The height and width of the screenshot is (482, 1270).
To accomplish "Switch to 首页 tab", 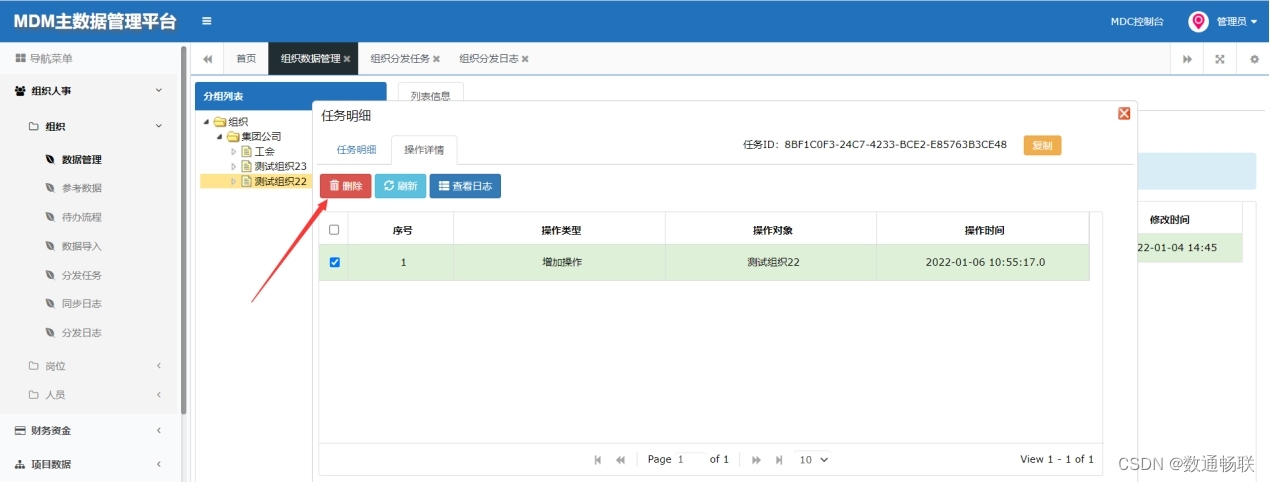I will tap(246, 59).
